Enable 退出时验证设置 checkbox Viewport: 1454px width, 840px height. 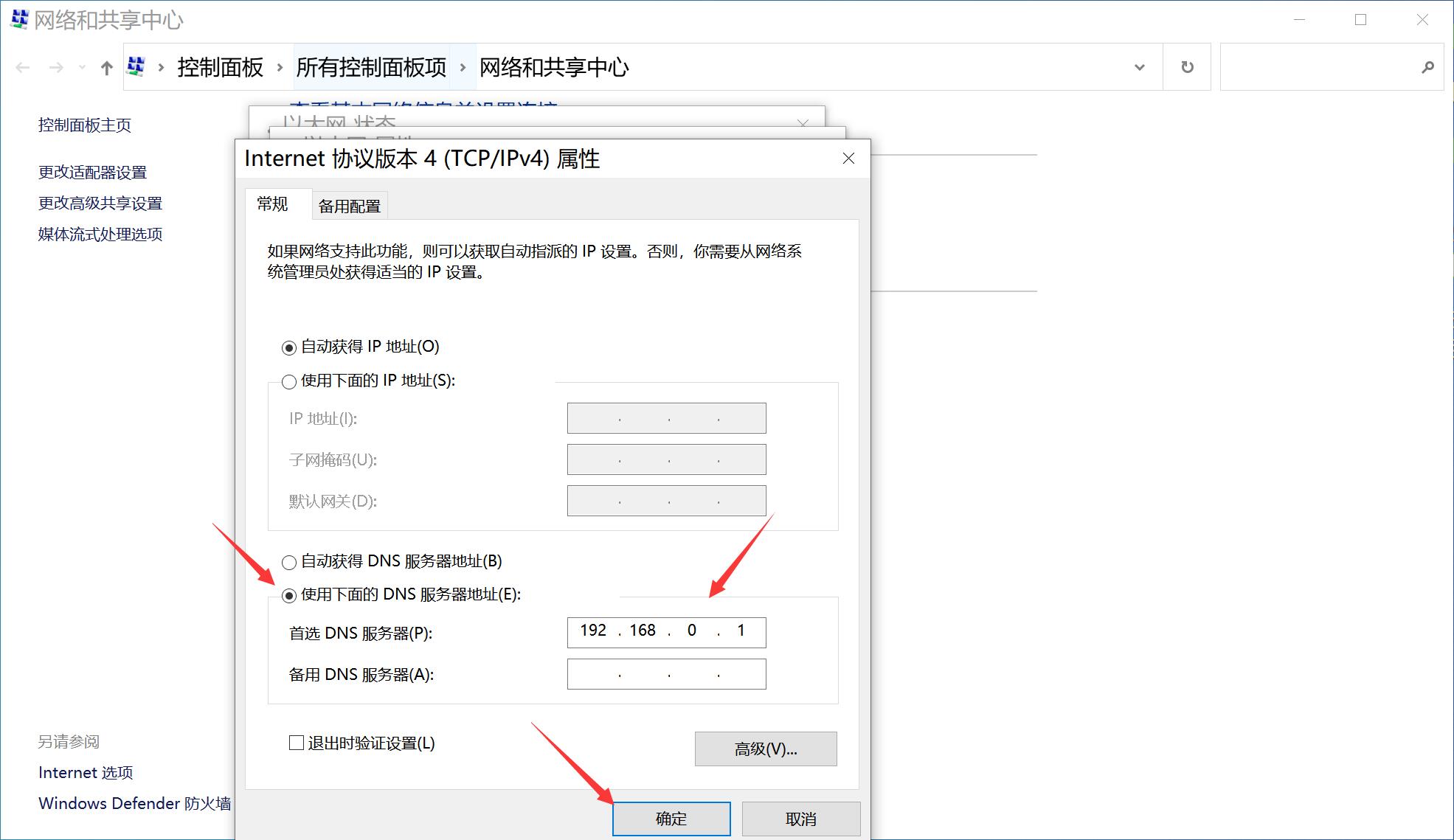tap(297, 743)
